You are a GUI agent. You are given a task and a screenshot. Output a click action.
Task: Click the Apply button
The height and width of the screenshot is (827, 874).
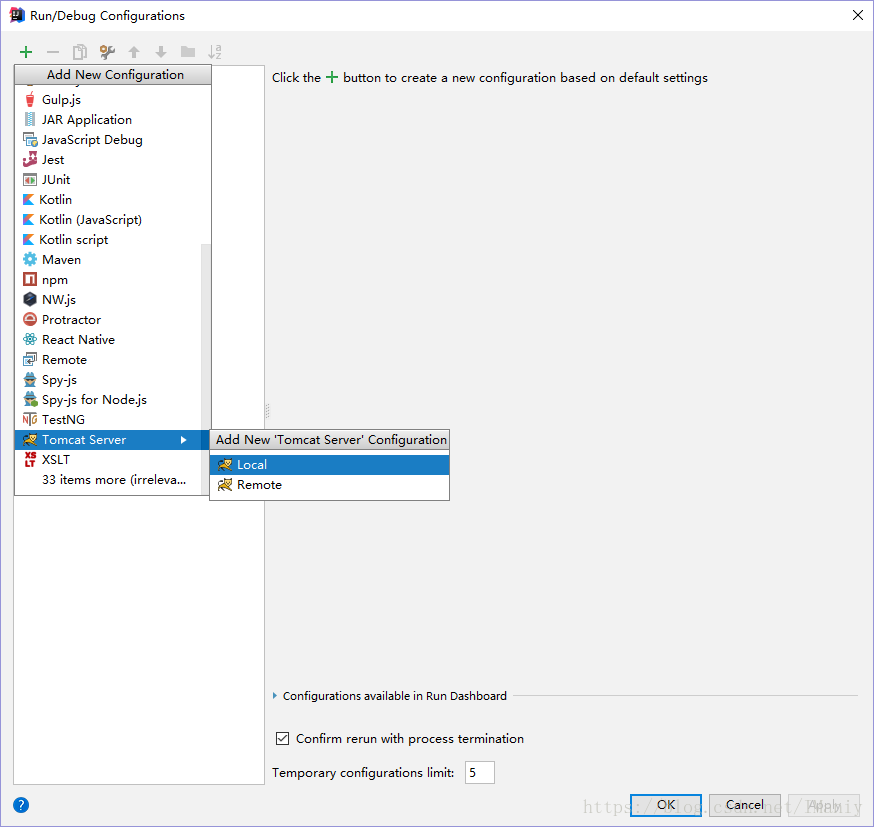point(823,805)
